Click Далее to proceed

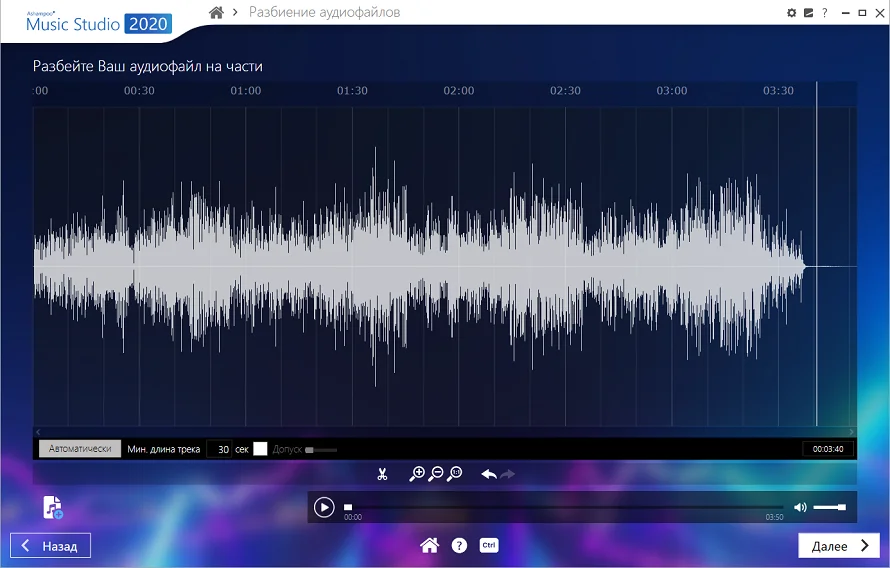pos(839,546)
